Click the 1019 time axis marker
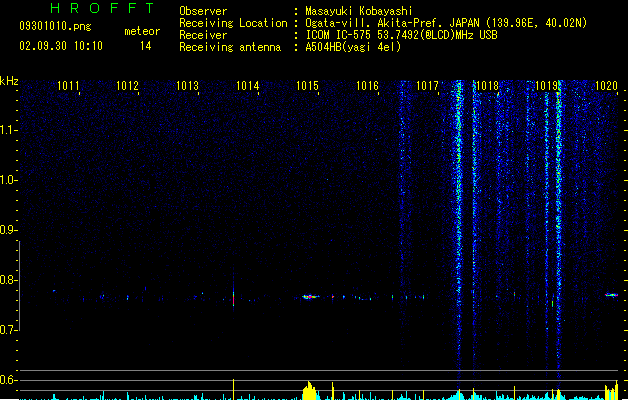The image size is (629, 400). click(547, 86)
